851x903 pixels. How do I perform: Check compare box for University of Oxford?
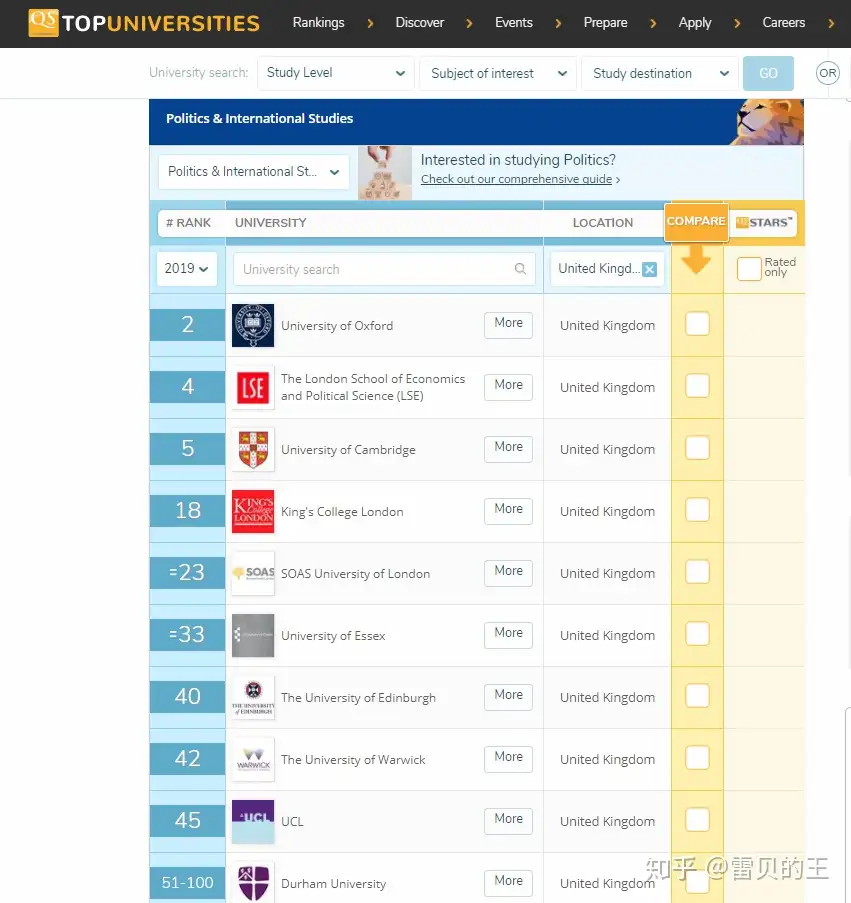click(x=697, y=324)
